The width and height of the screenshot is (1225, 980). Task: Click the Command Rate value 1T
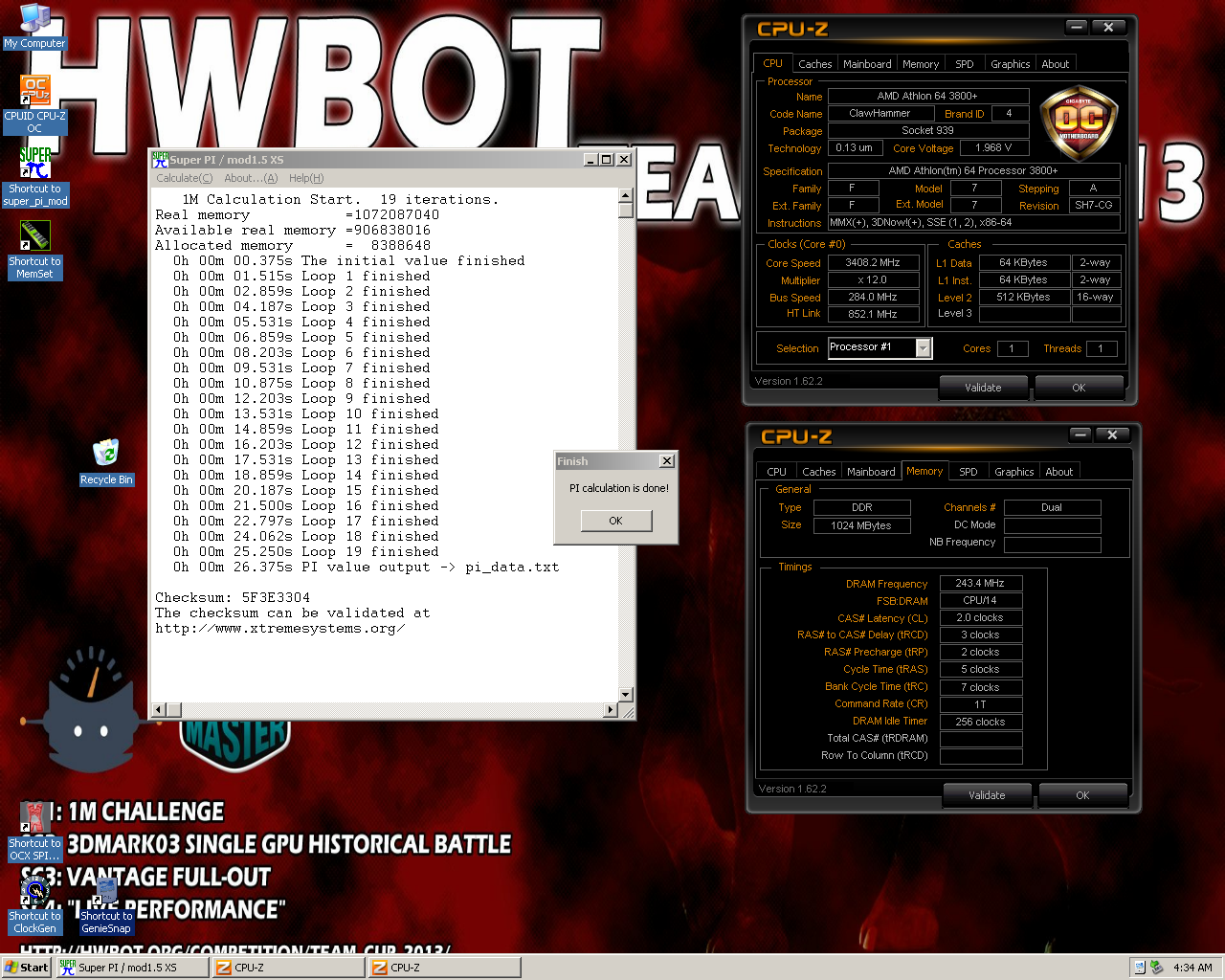click(x=981, y=703)
